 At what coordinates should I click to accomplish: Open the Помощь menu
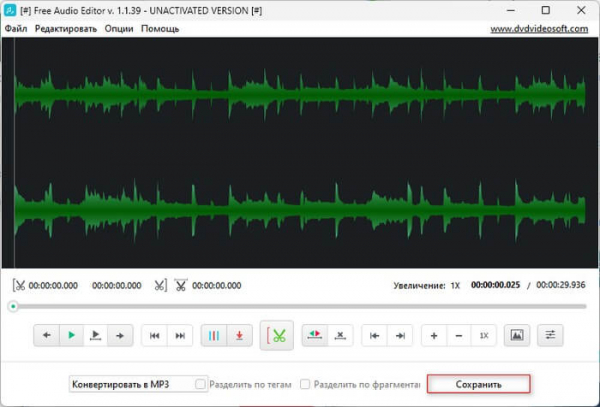coord(160,29)
